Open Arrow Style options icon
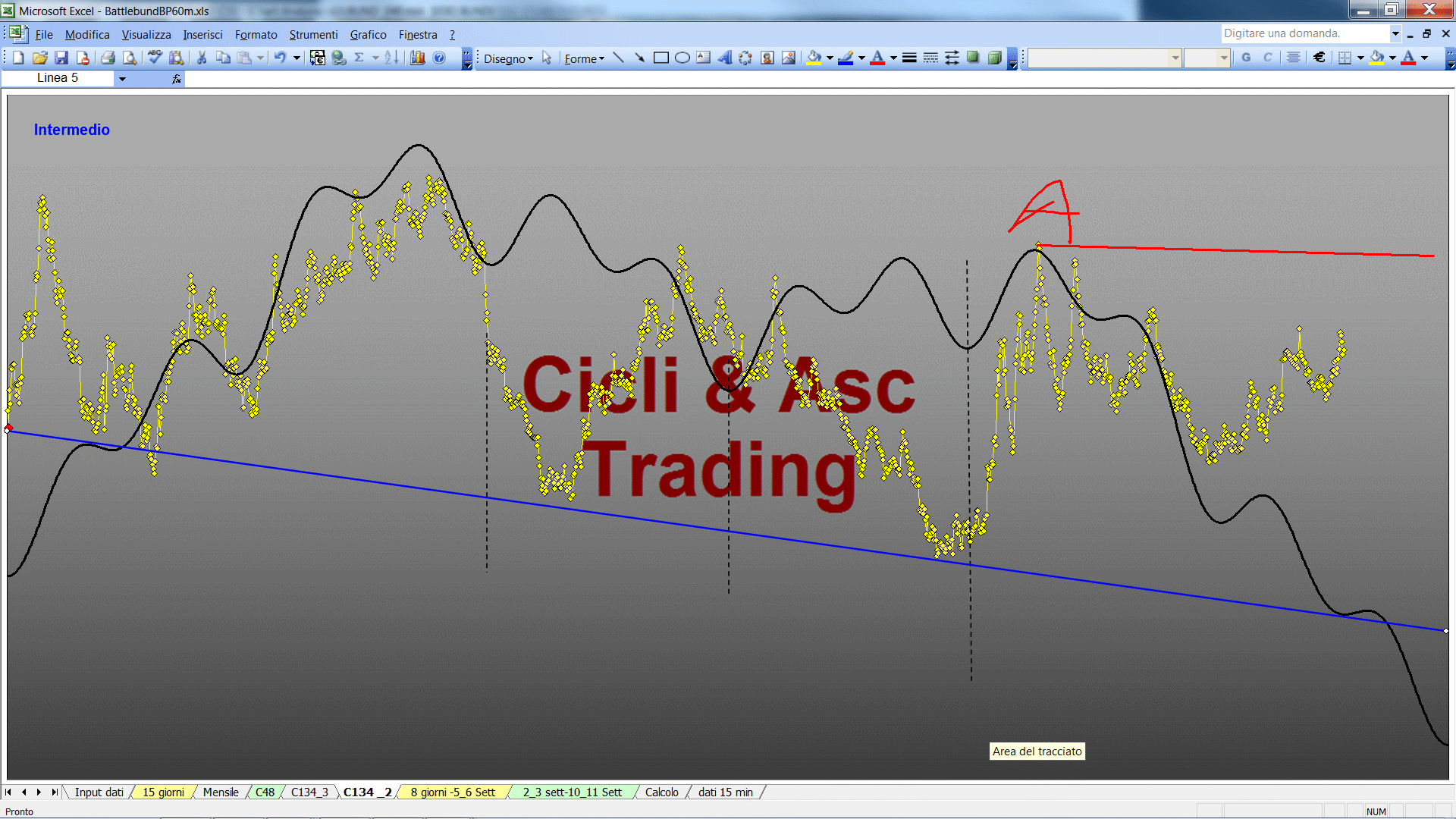This screenshot has height=819, width=1456. tap(952, 58)
